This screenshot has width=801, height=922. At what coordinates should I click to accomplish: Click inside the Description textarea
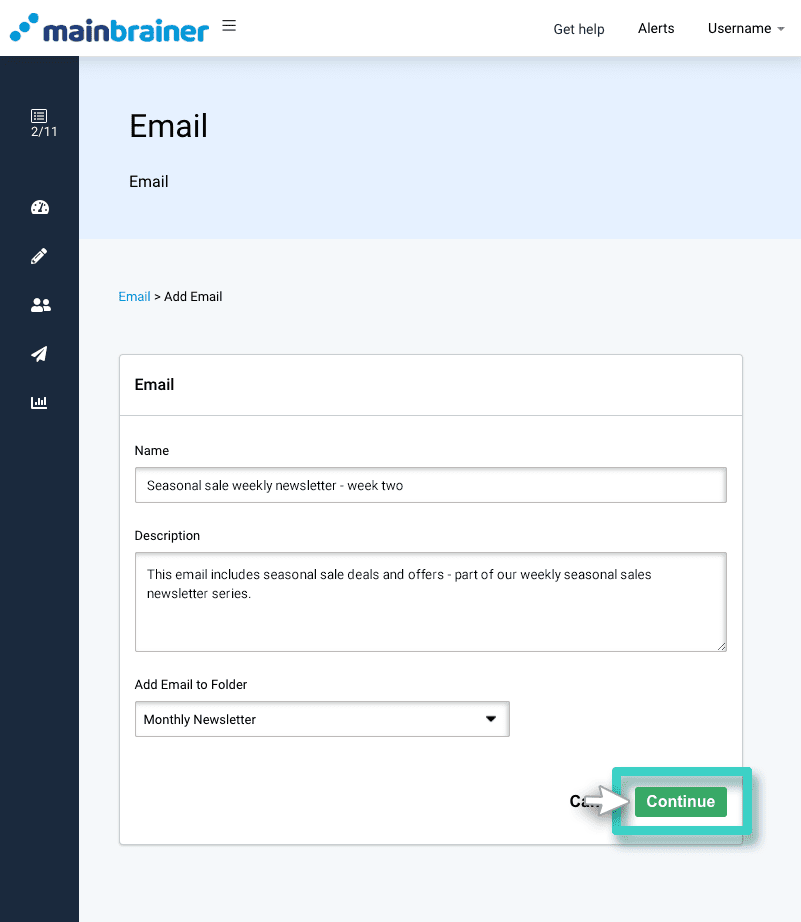430,600
